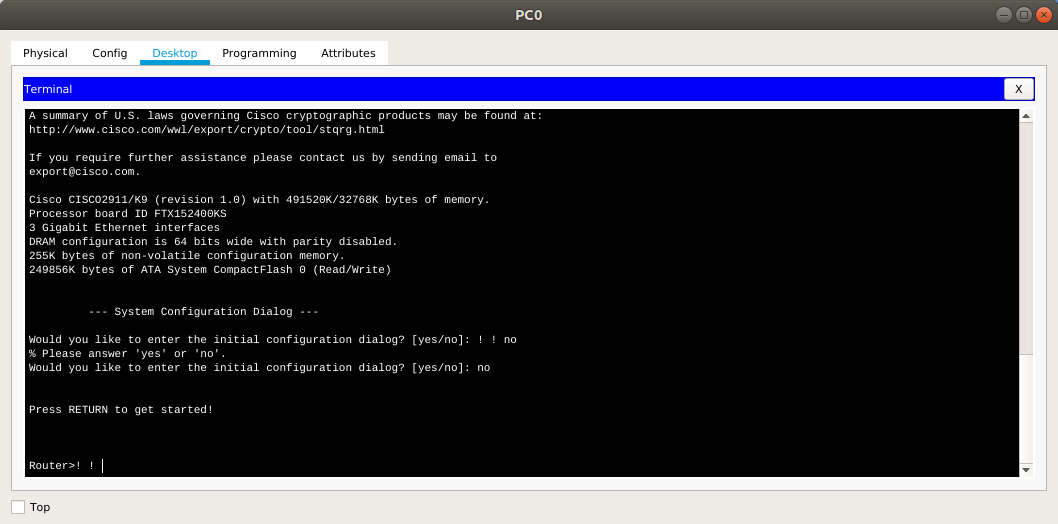Open the Physical tab

coord(45,53)
